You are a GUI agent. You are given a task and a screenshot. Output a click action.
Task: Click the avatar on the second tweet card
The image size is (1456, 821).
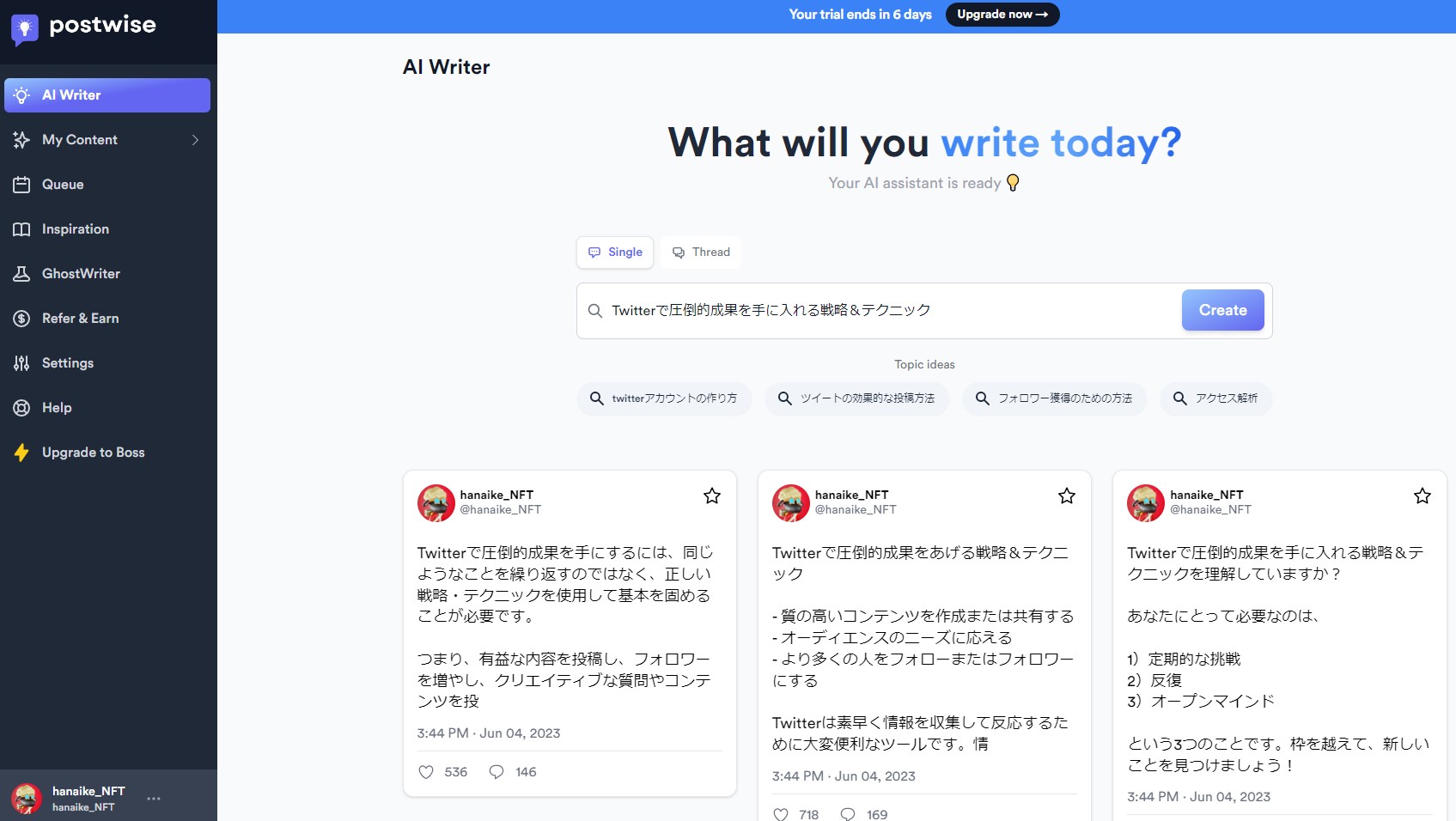click(791, 503)
